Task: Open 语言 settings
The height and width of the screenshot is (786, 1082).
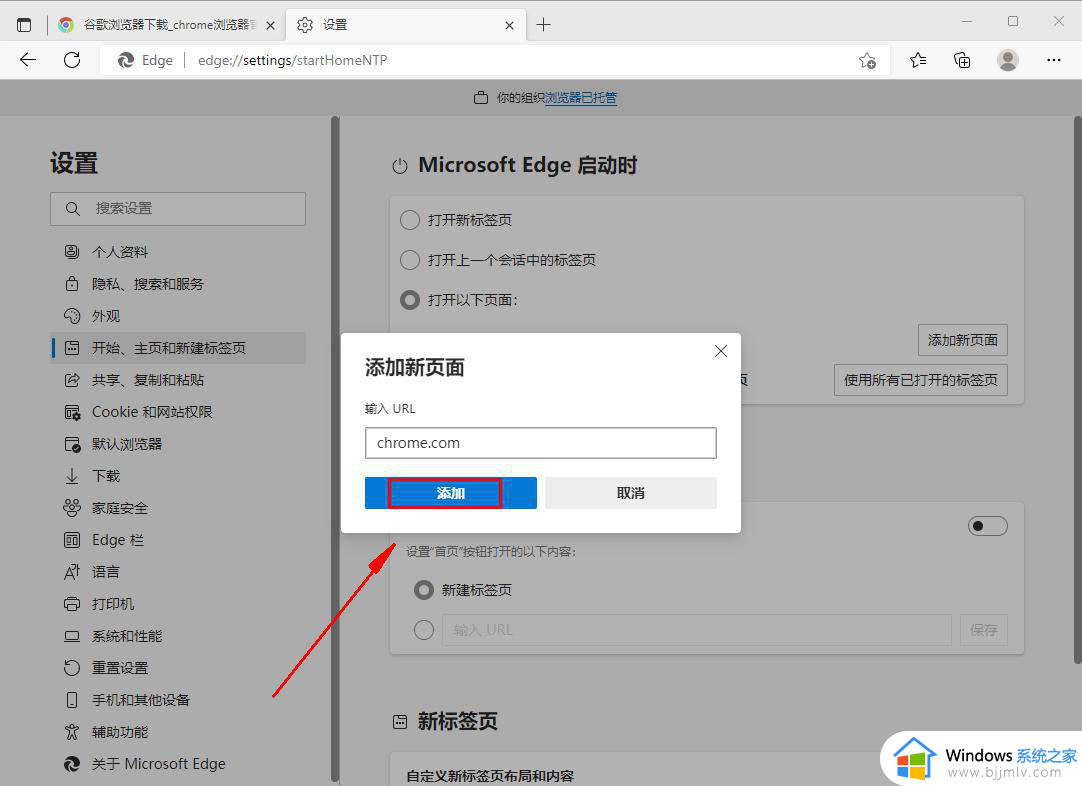Action: click(178, 571)
